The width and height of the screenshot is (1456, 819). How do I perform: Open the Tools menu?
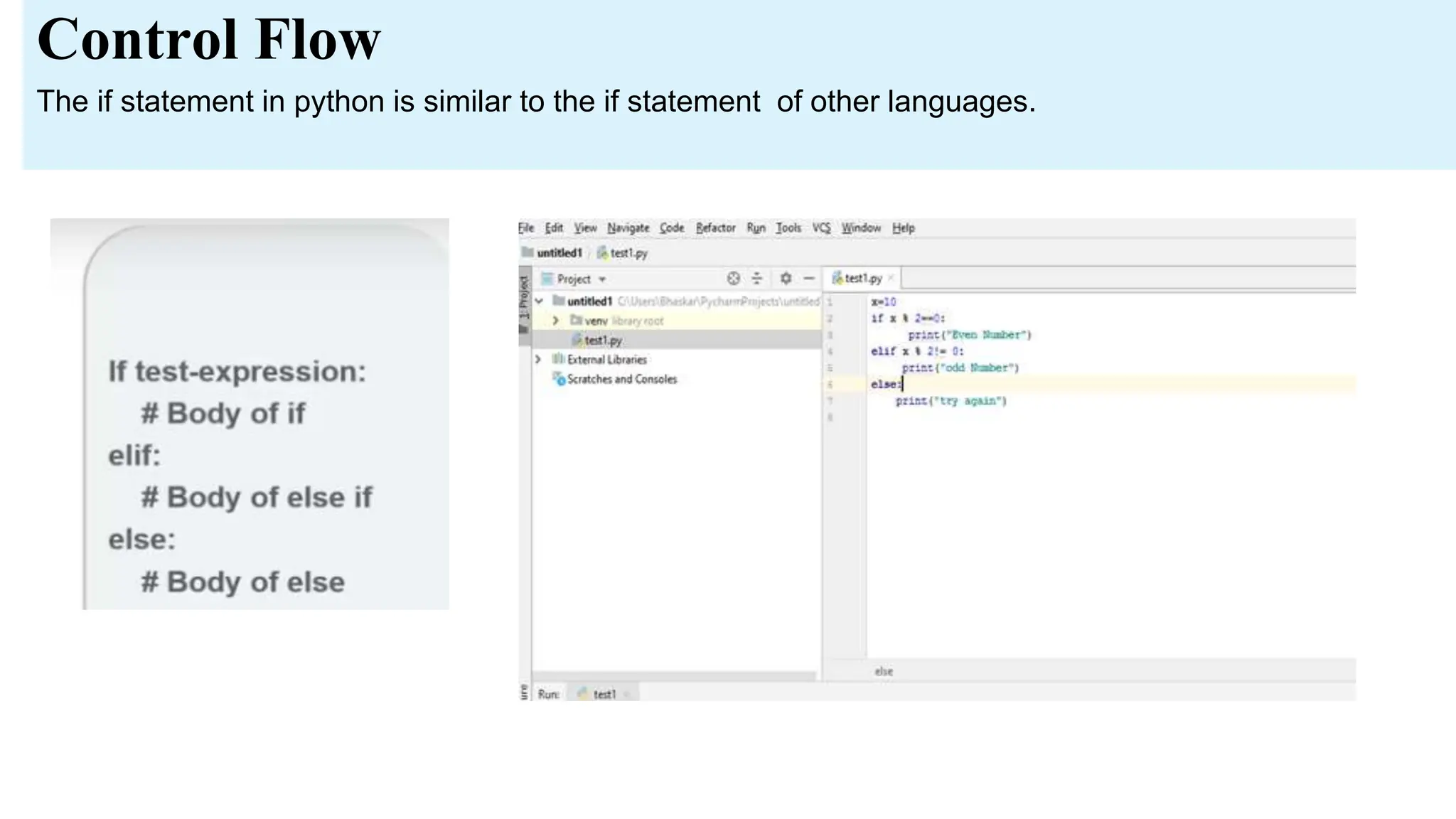click(x=788, y=228)
